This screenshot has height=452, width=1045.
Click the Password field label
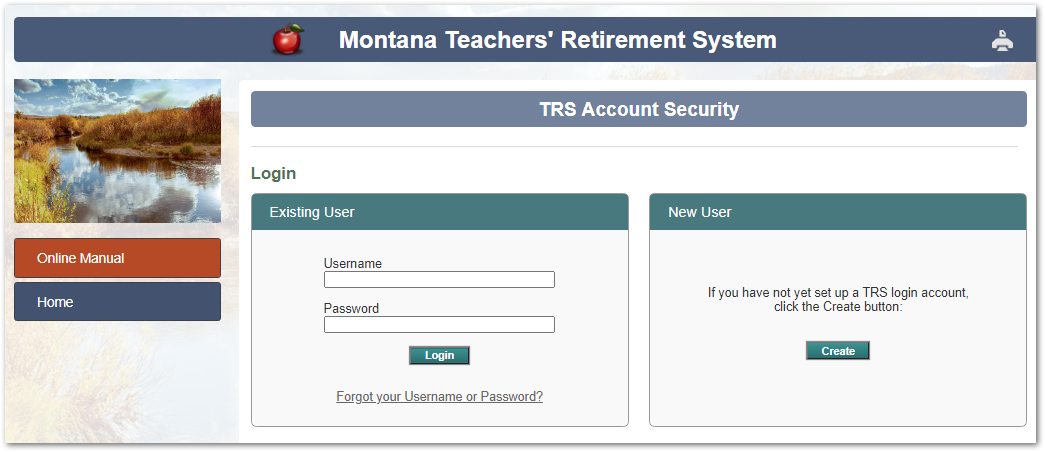(351, 309)
